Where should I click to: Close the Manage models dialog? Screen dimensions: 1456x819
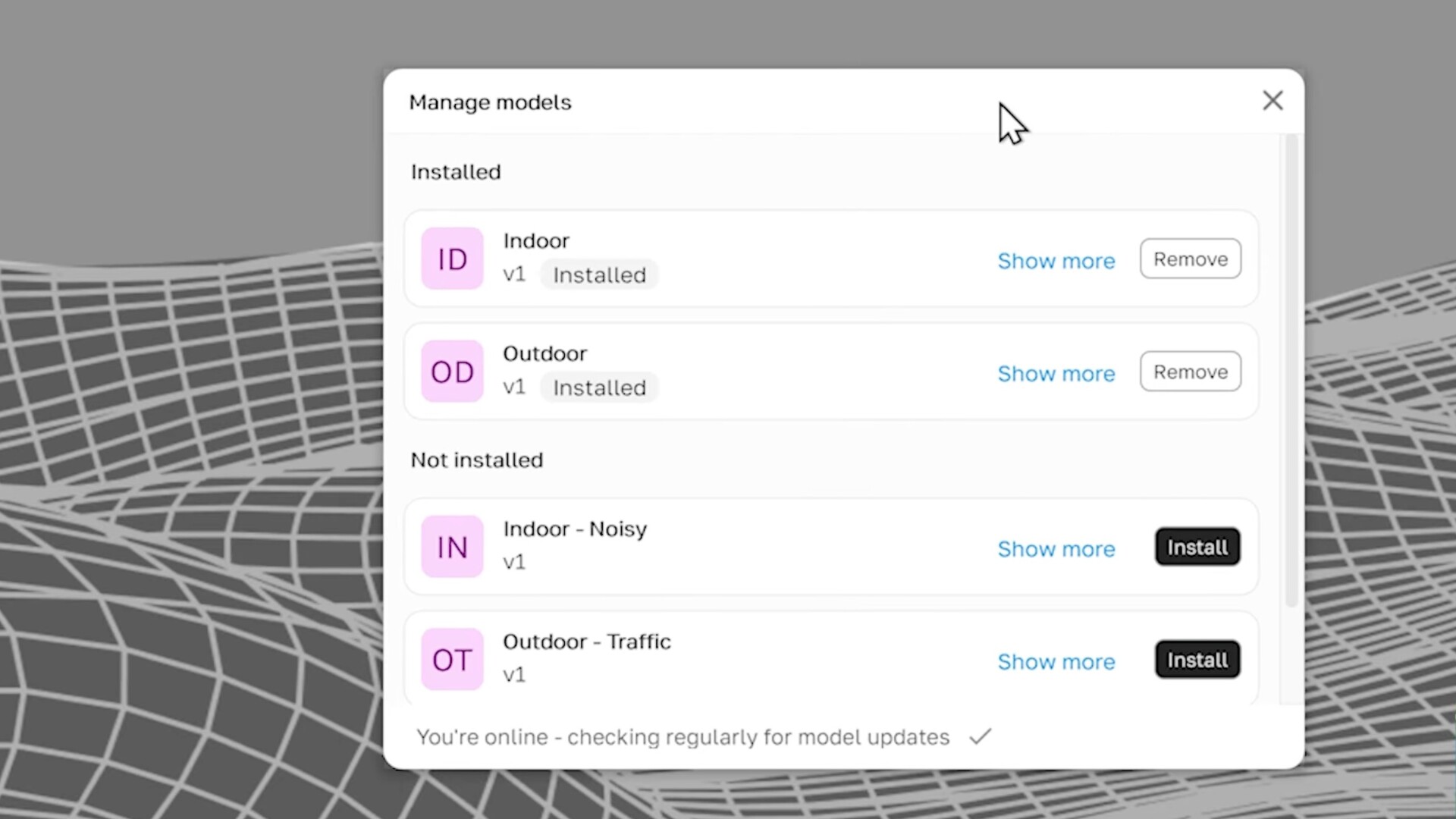[x=1272, y=101]
